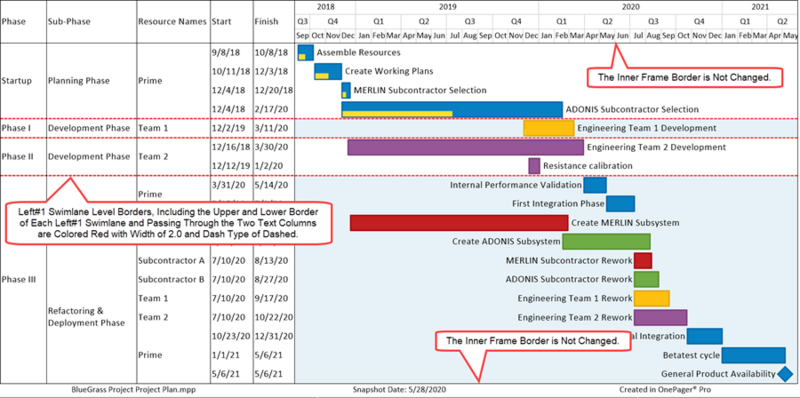
Task: Select the blue Assemble Resources task bar
Action: pyautogui.click(x=306, y=53)
